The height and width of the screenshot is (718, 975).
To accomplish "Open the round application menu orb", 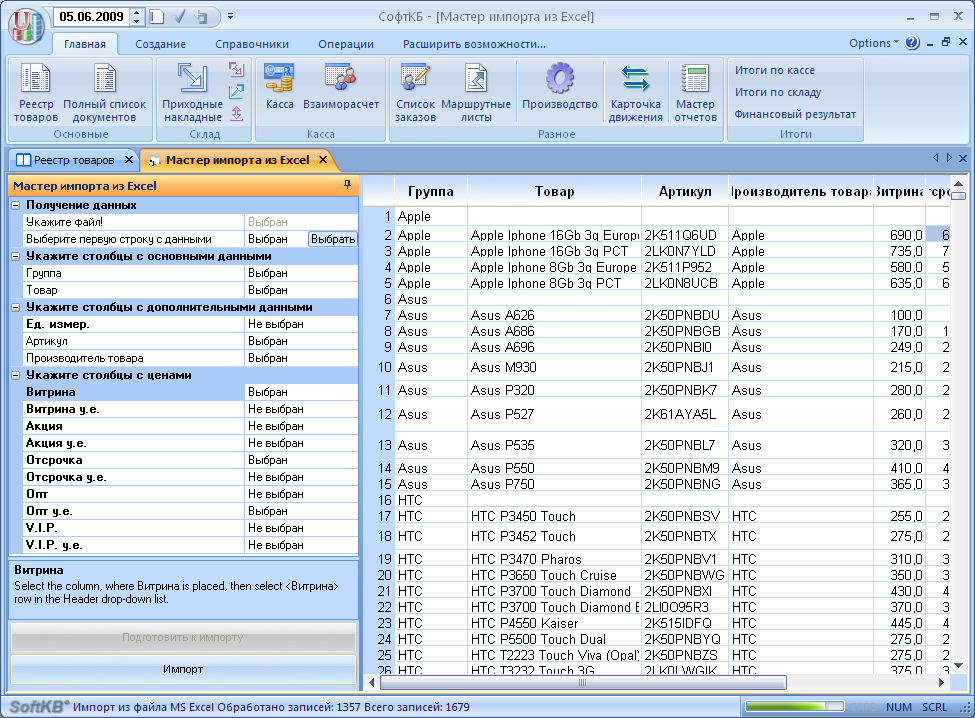I will [26, 25].
